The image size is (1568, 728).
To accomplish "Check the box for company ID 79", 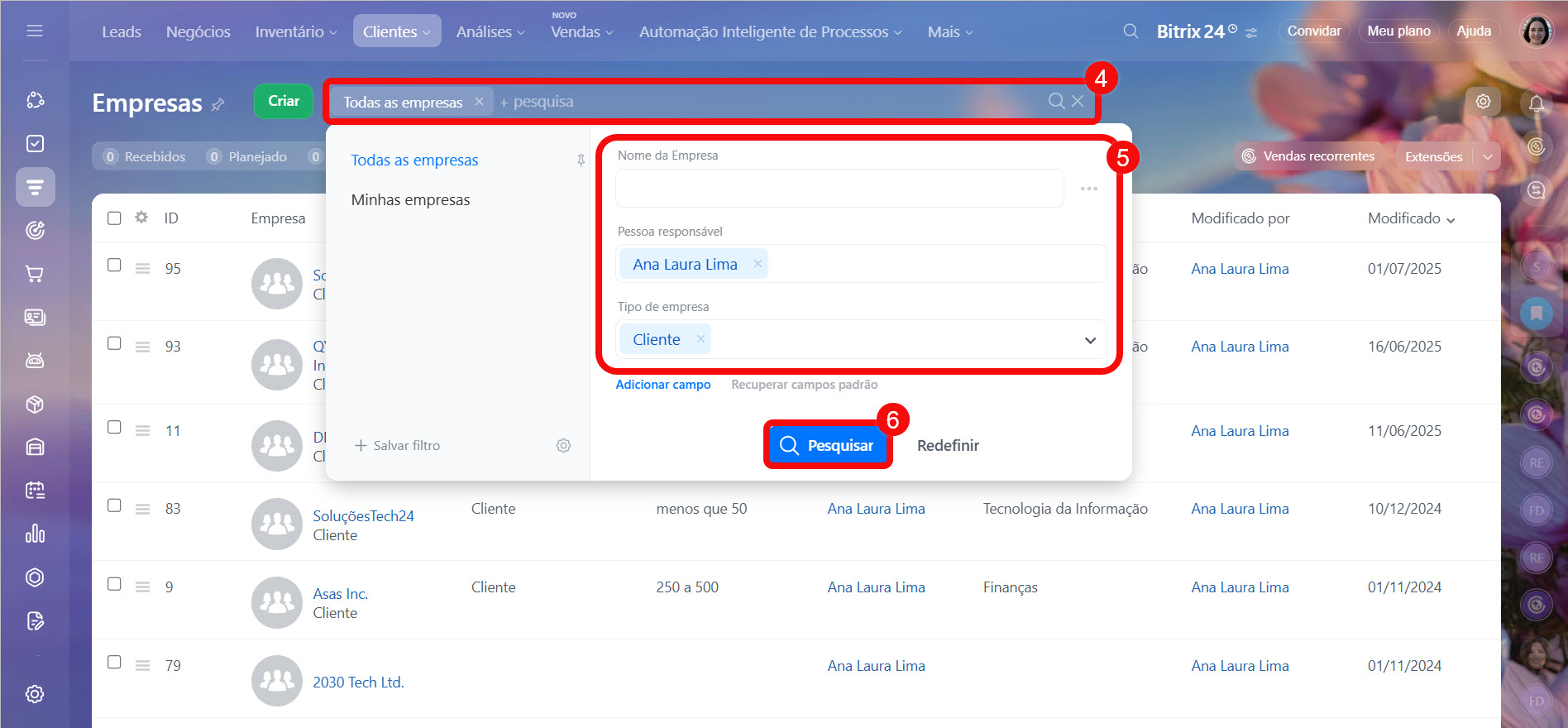I will point(114,662).
